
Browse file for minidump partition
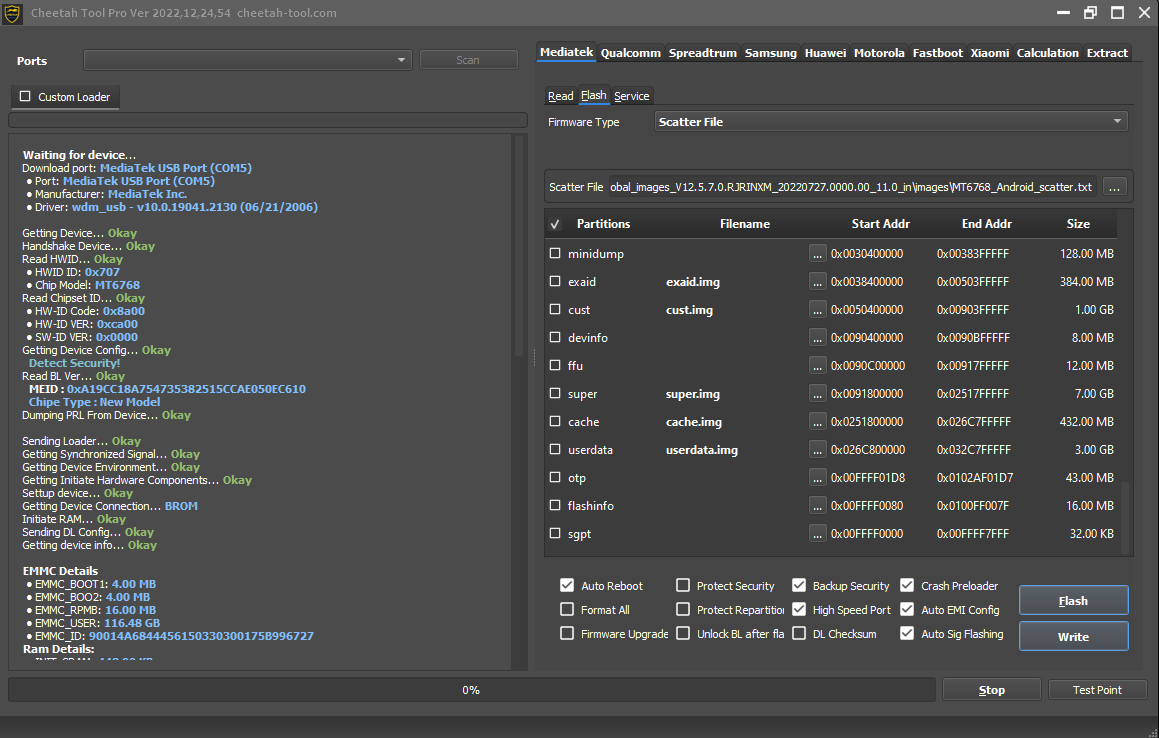[817, 254]
